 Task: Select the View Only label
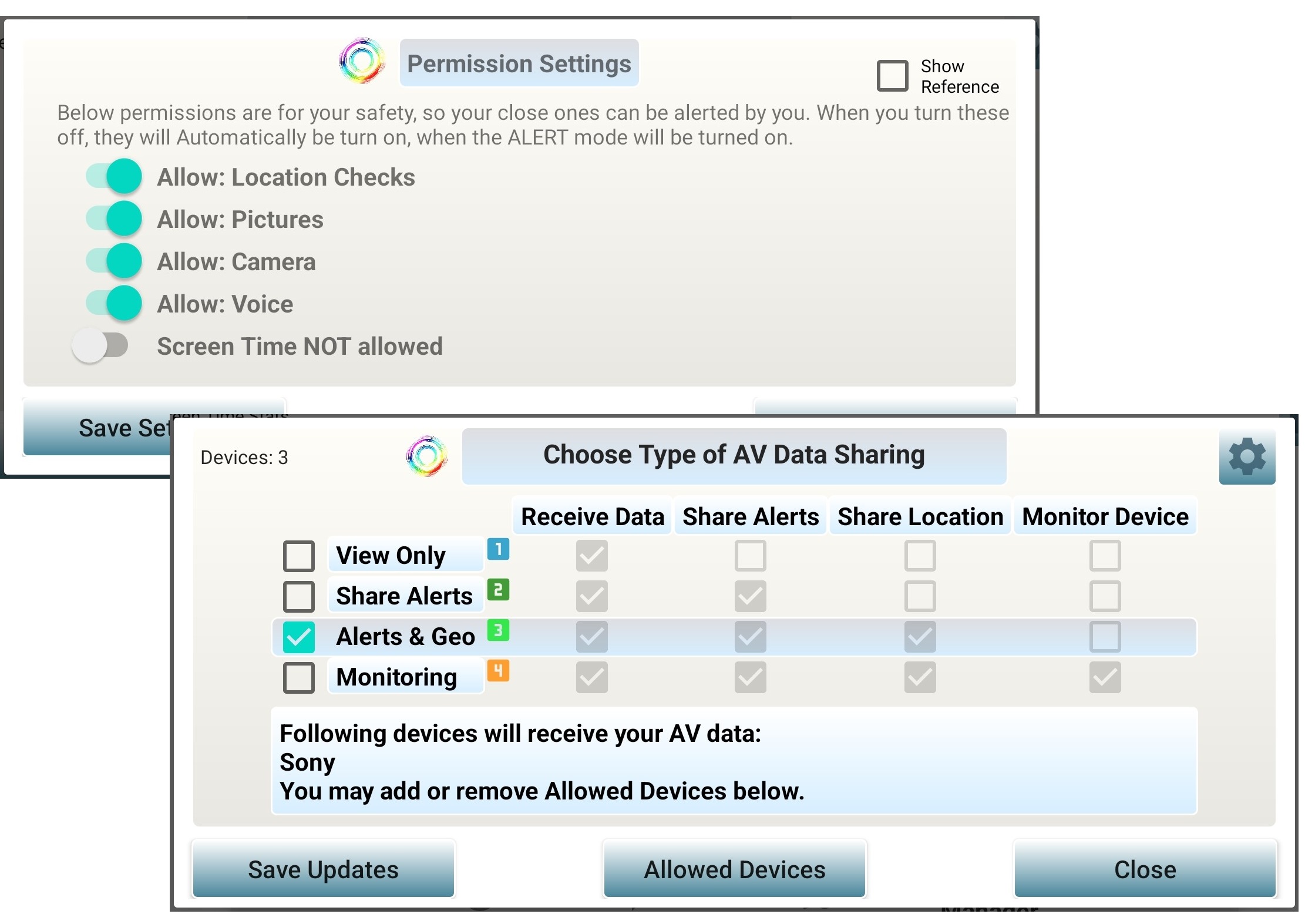[x=405, y=555]
